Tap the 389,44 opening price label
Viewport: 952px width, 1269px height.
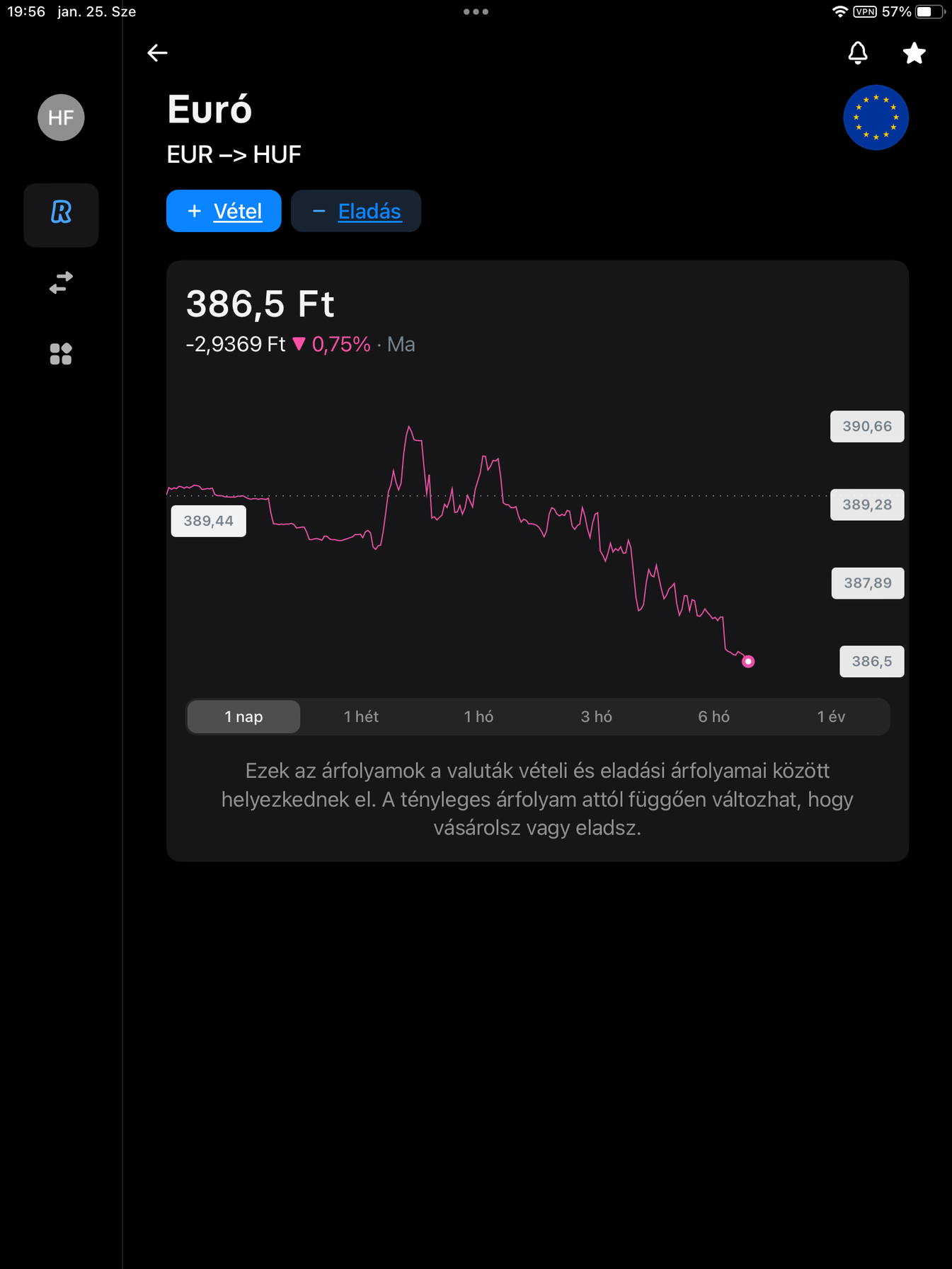pyautogui.click(x=209, y=521)
